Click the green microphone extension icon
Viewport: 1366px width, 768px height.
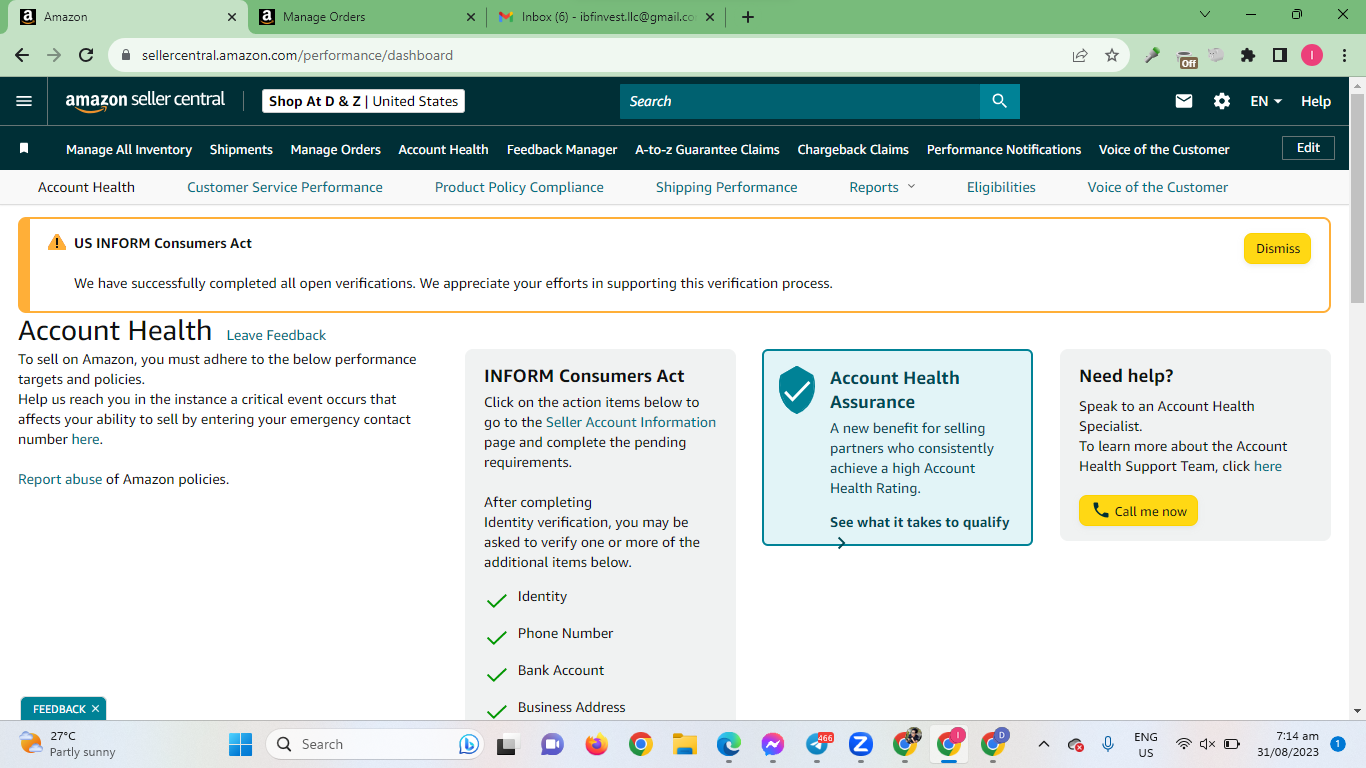click(1152, 55)
